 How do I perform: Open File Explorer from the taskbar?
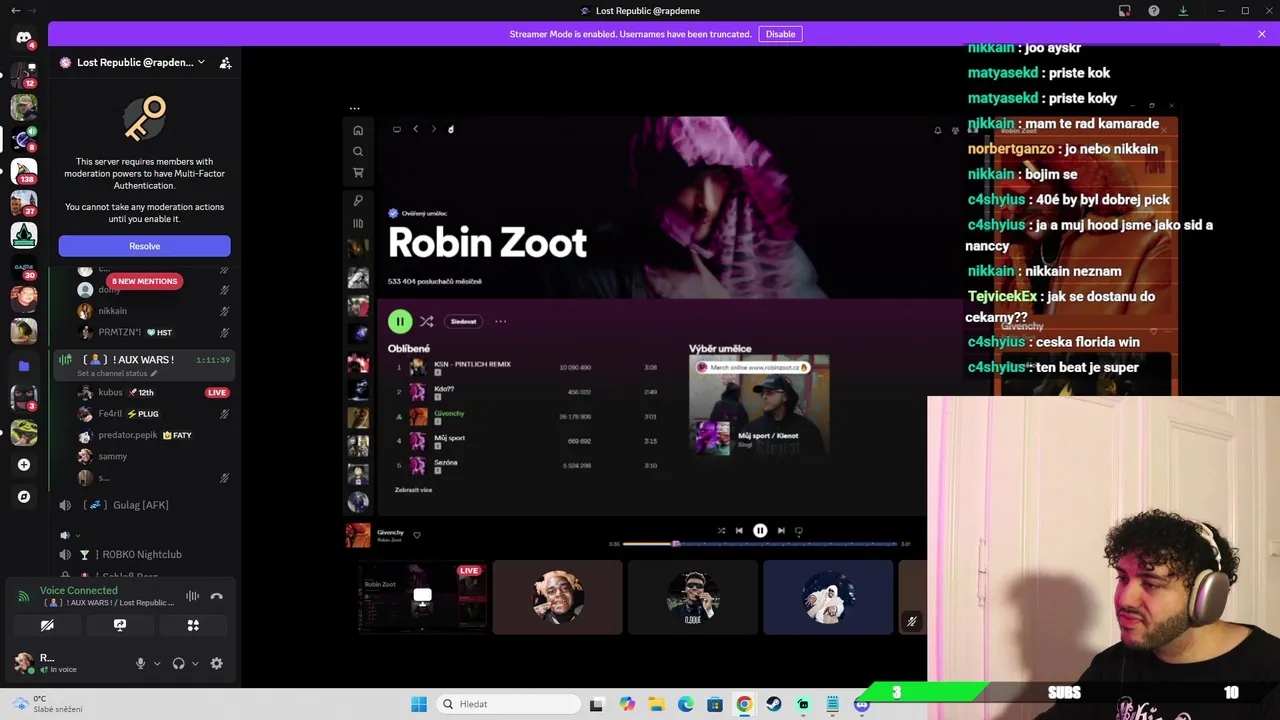coord(656,704)
